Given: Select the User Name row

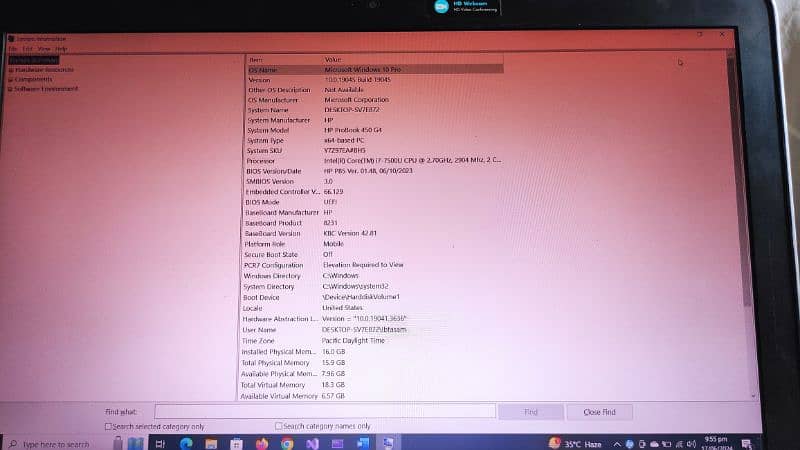Looking at the screenshot, I should (x=373, y=330).
